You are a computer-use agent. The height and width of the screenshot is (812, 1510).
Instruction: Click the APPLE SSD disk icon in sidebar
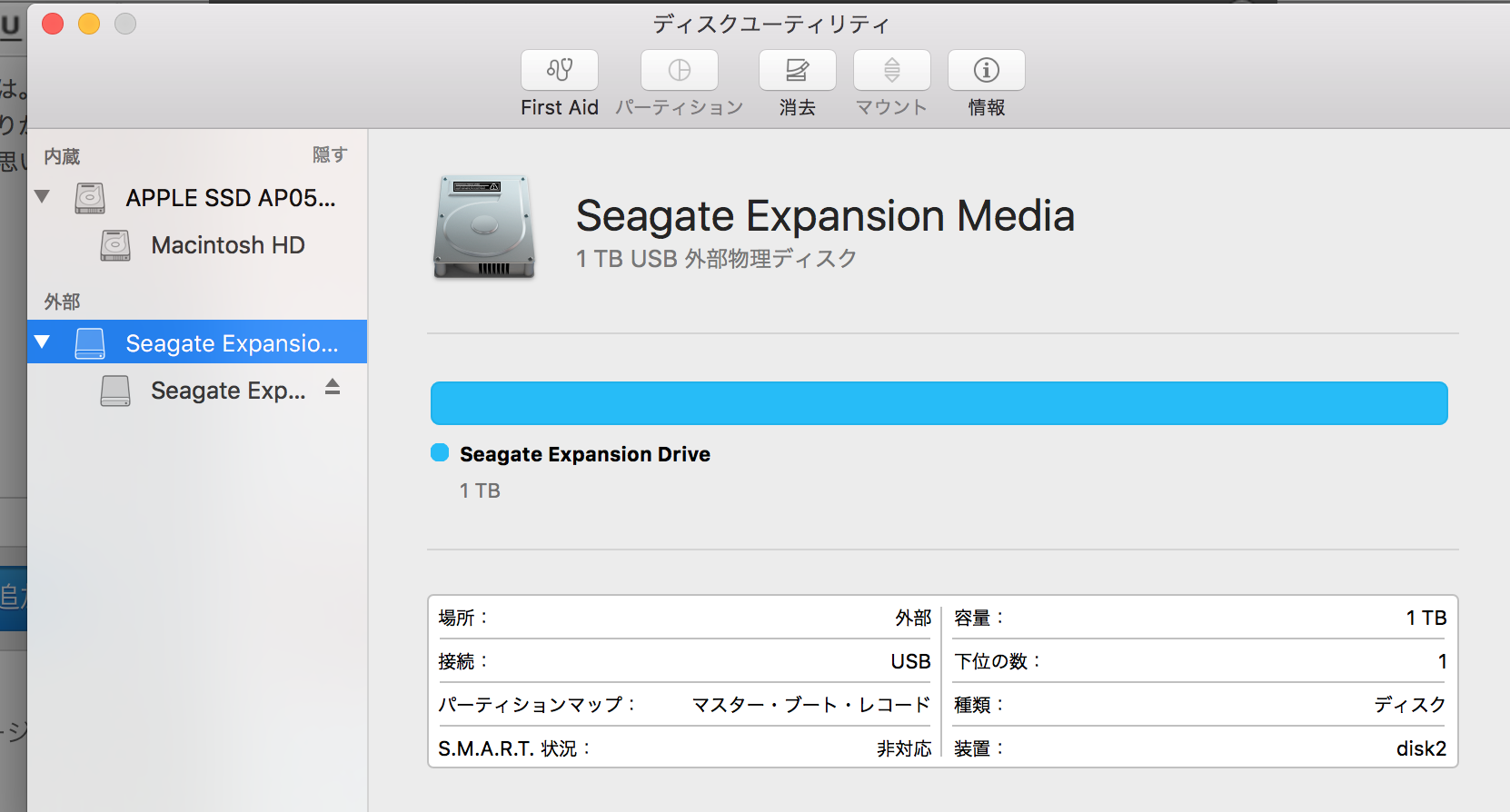click(x=90, y=198)
